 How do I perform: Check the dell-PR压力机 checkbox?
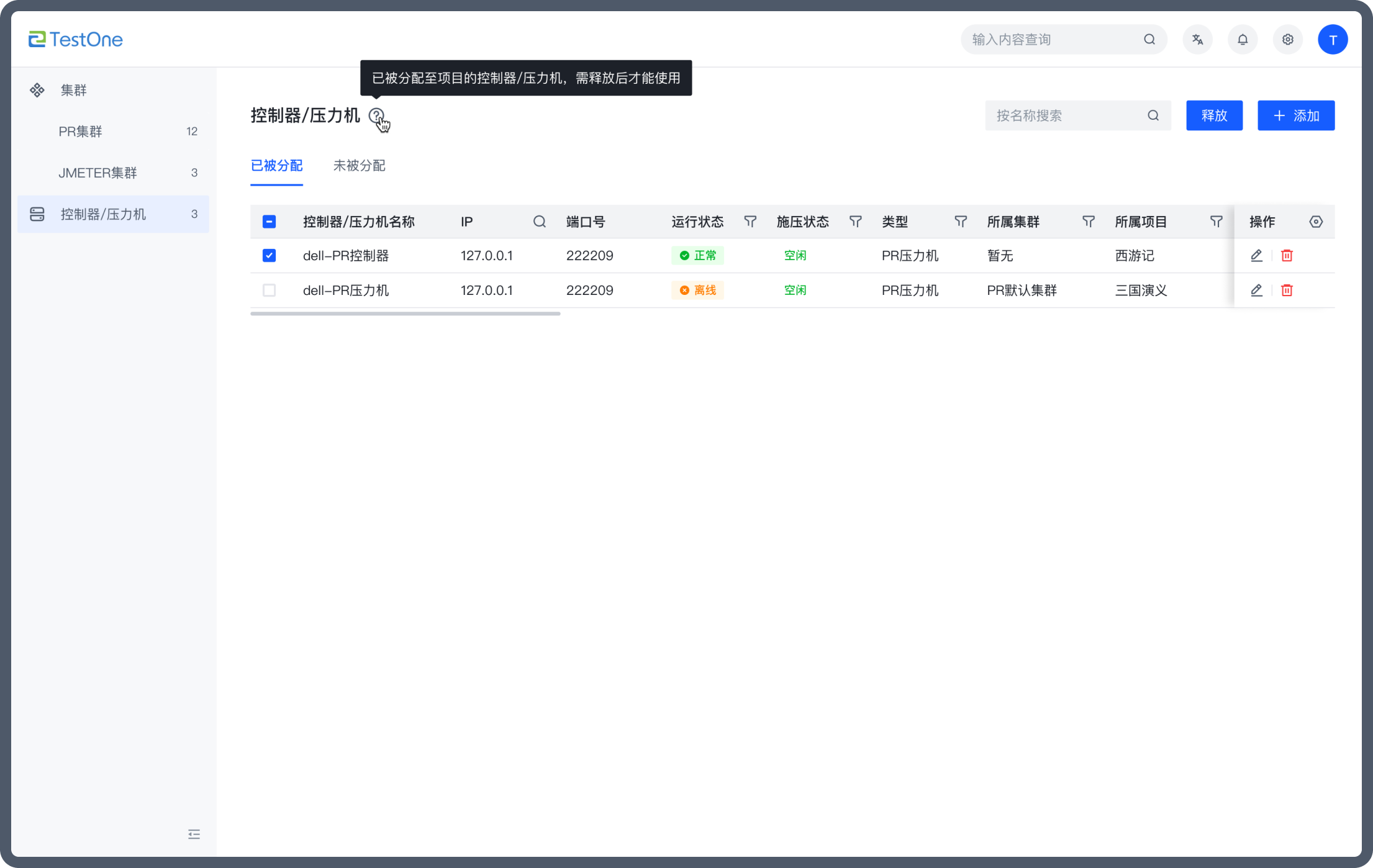coord(269,291)
